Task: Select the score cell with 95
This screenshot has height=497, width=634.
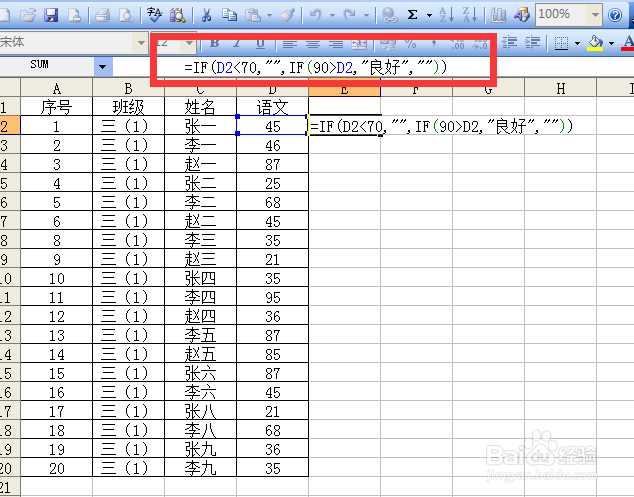Action: pyautogui.click(x=272, y=297)
